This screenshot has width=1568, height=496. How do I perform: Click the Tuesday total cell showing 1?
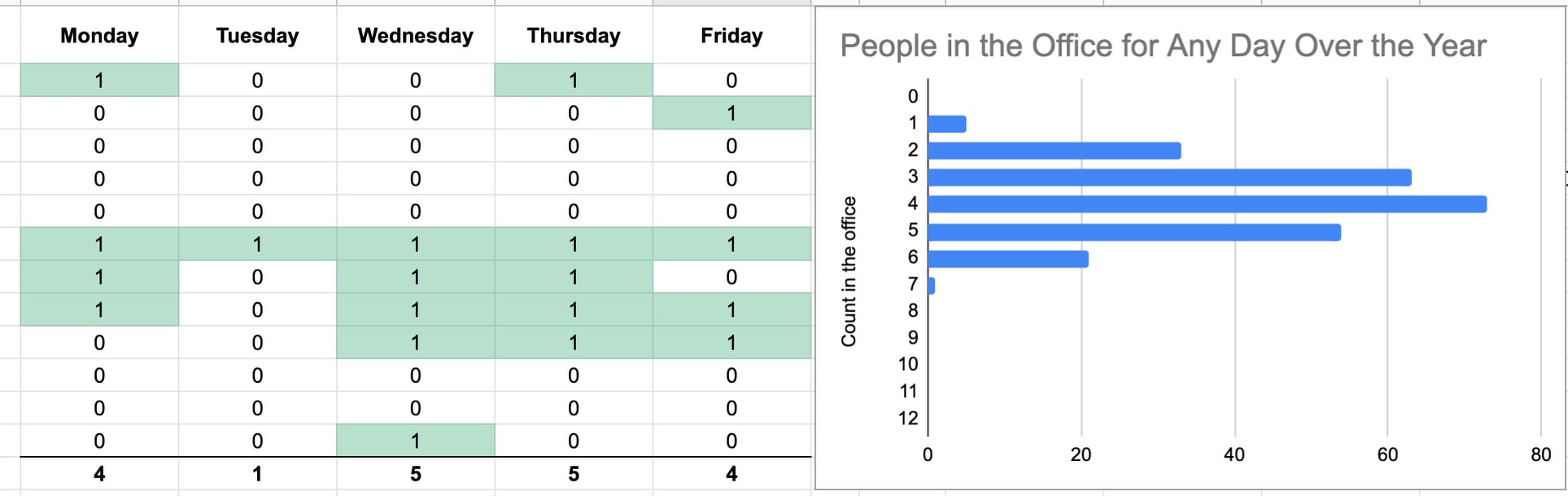pyautogui.click(x=257, y=474)
